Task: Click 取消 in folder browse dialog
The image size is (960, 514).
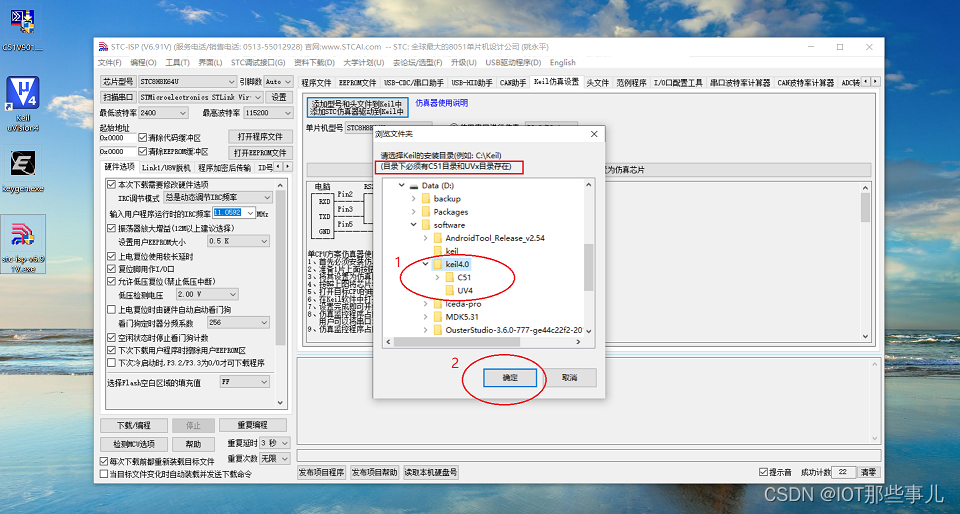Action: point(569,378)
